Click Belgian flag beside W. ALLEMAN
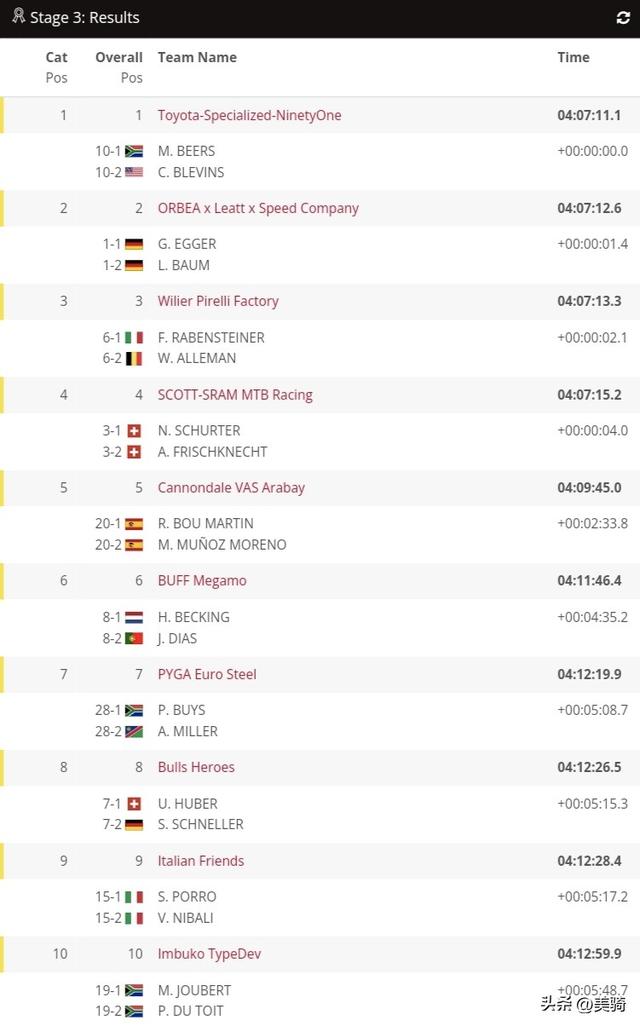The image size is (640, 1026). (x=134, y=359)
